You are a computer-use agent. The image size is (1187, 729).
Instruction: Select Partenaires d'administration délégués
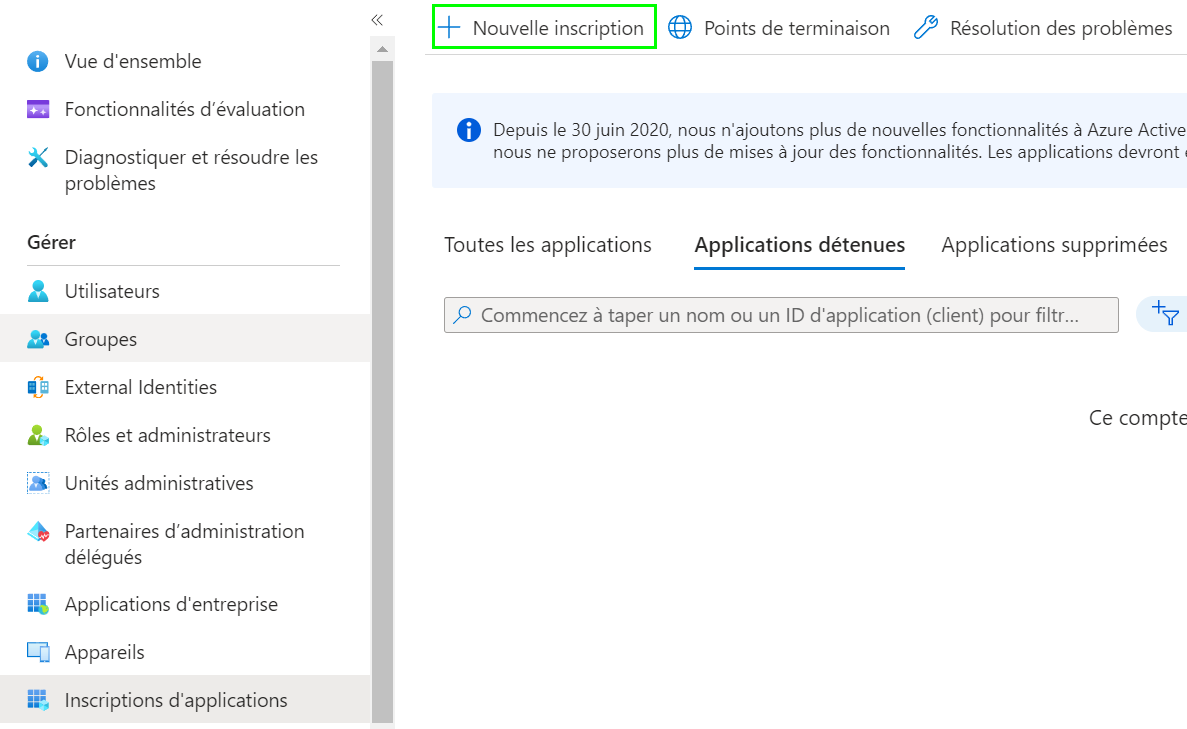point(39,531)
